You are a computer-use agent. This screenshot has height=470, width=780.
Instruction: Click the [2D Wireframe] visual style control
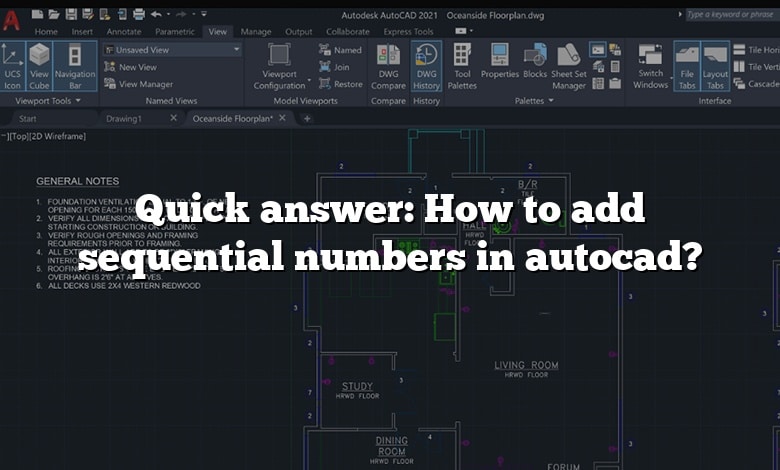click(x=58, y=136)
